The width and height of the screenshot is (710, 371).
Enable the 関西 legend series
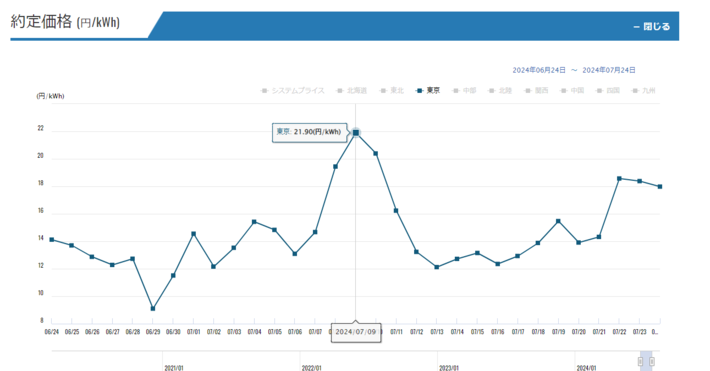536,91
